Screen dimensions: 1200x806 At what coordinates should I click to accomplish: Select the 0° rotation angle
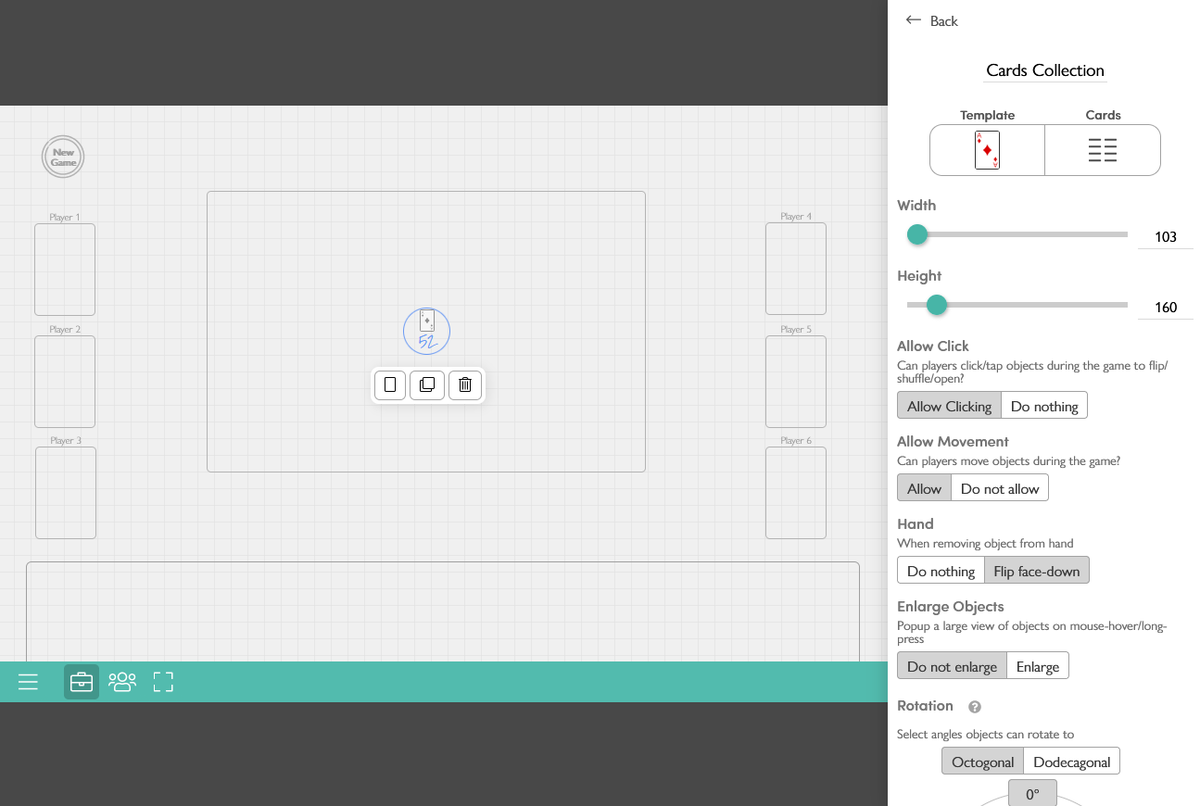tap(1033, 792)
